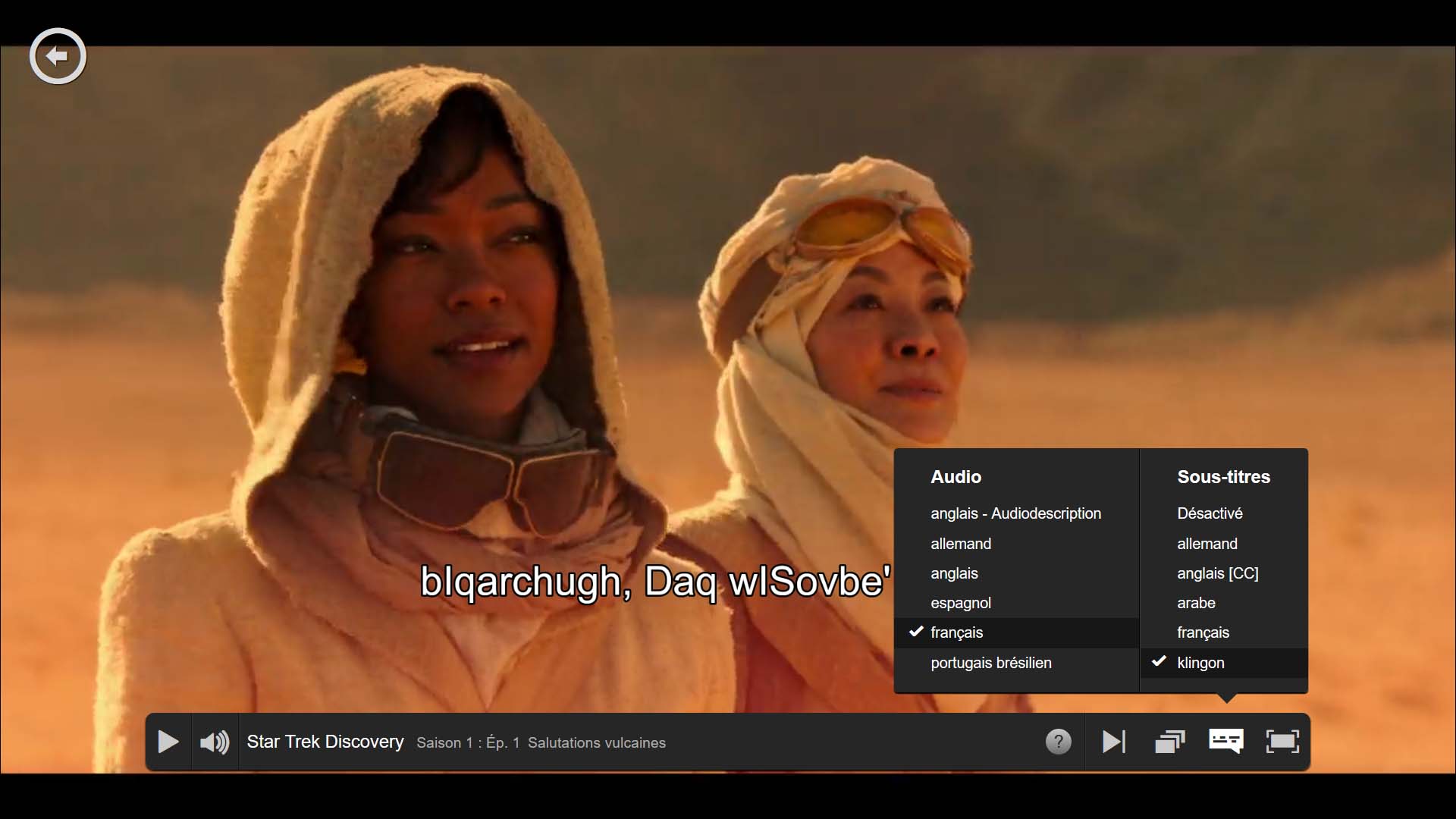Open the help question mark icon

coord(1059,742)
